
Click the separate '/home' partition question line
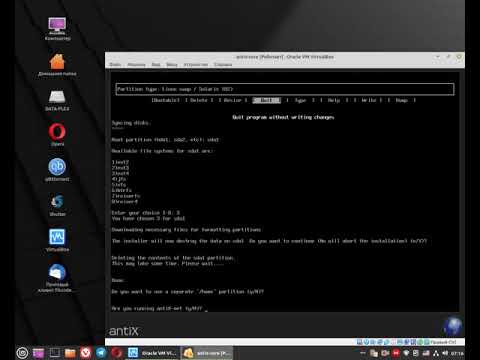point(188,292)
